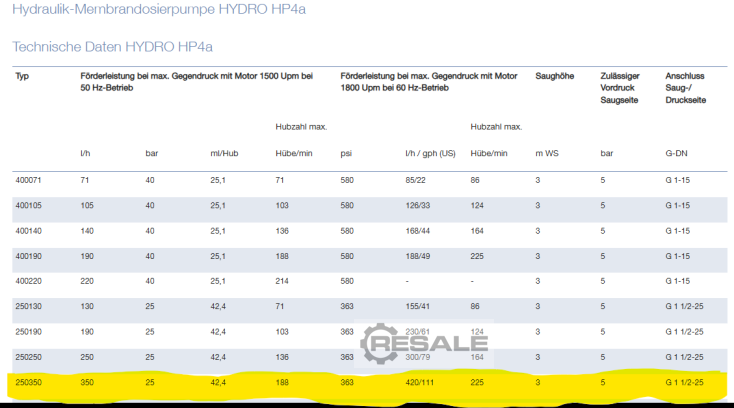The height and width of the screenshot is (408, 734).
Task: Click 'G 1-15' connection in row 400105
Action: (x=678, y=205)
